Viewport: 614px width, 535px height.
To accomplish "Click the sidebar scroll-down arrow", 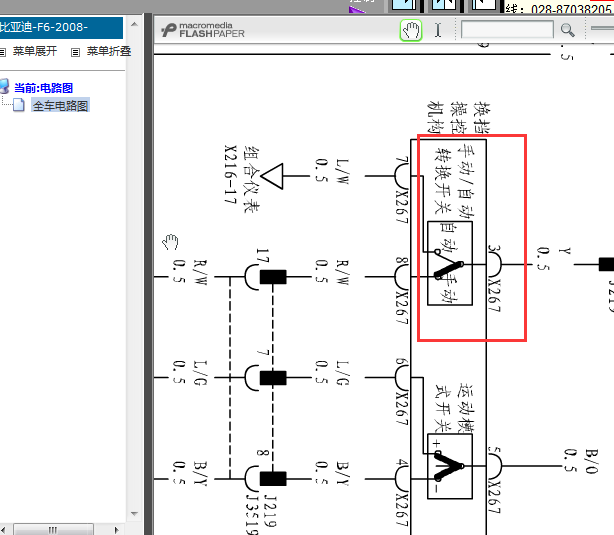I will (134, 513).
